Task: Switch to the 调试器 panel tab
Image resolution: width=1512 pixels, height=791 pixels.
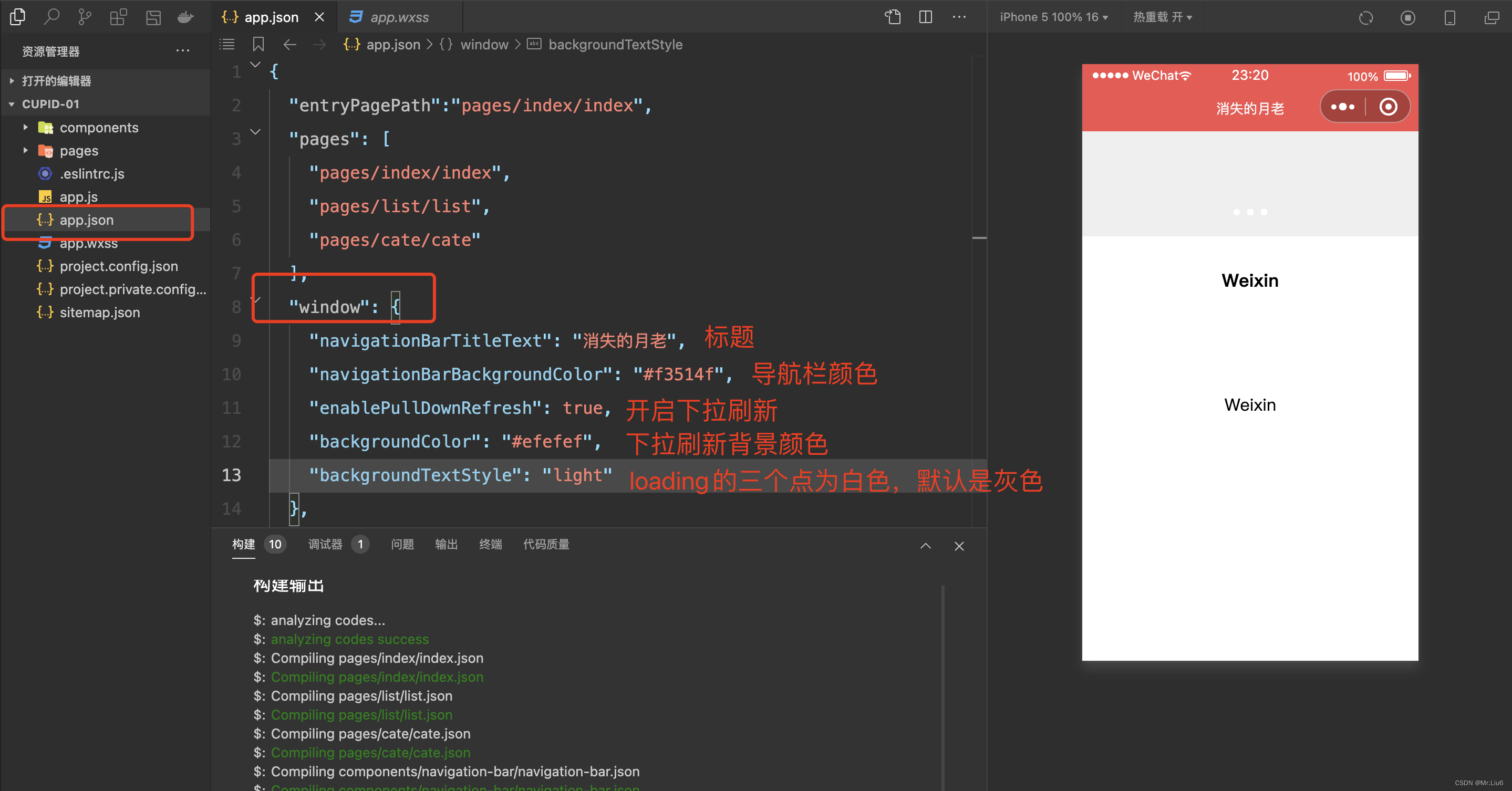Action: [x=325, y=544]
